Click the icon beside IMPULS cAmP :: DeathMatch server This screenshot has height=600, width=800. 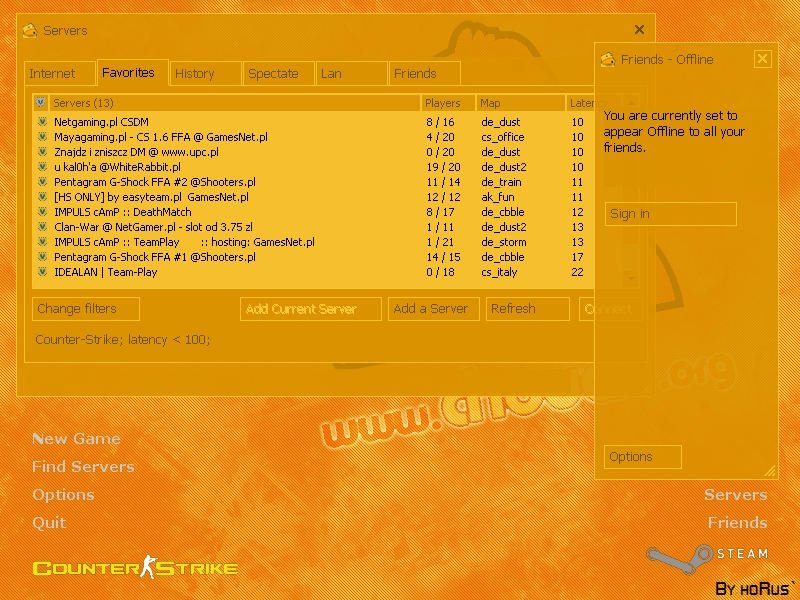(42, 212)
